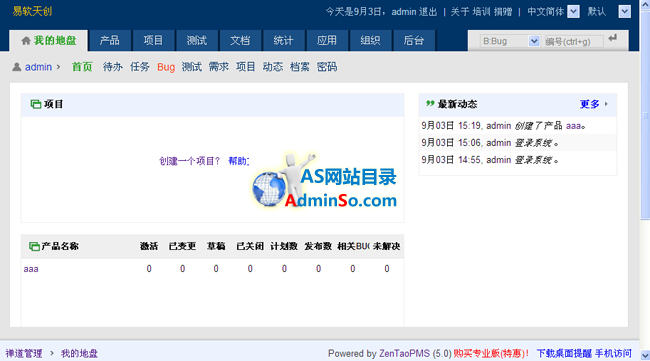
Task: Click the 创建一个项目? link
Action: [x=189, y=161]
